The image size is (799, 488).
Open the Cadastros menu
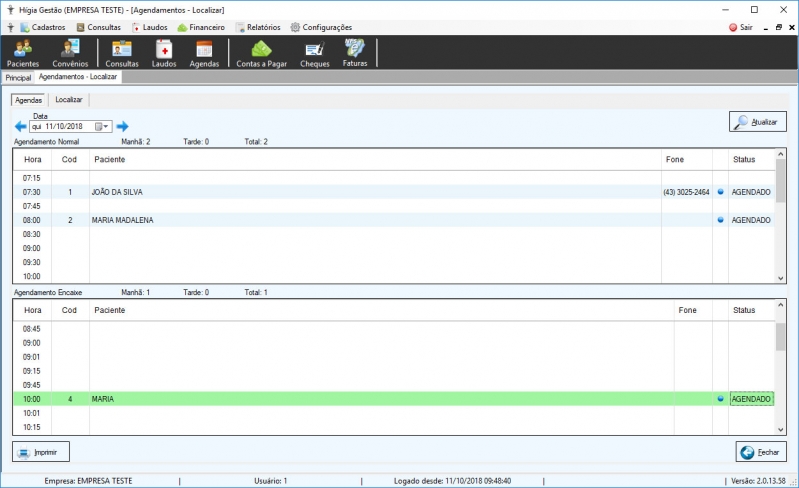[43, 28]
